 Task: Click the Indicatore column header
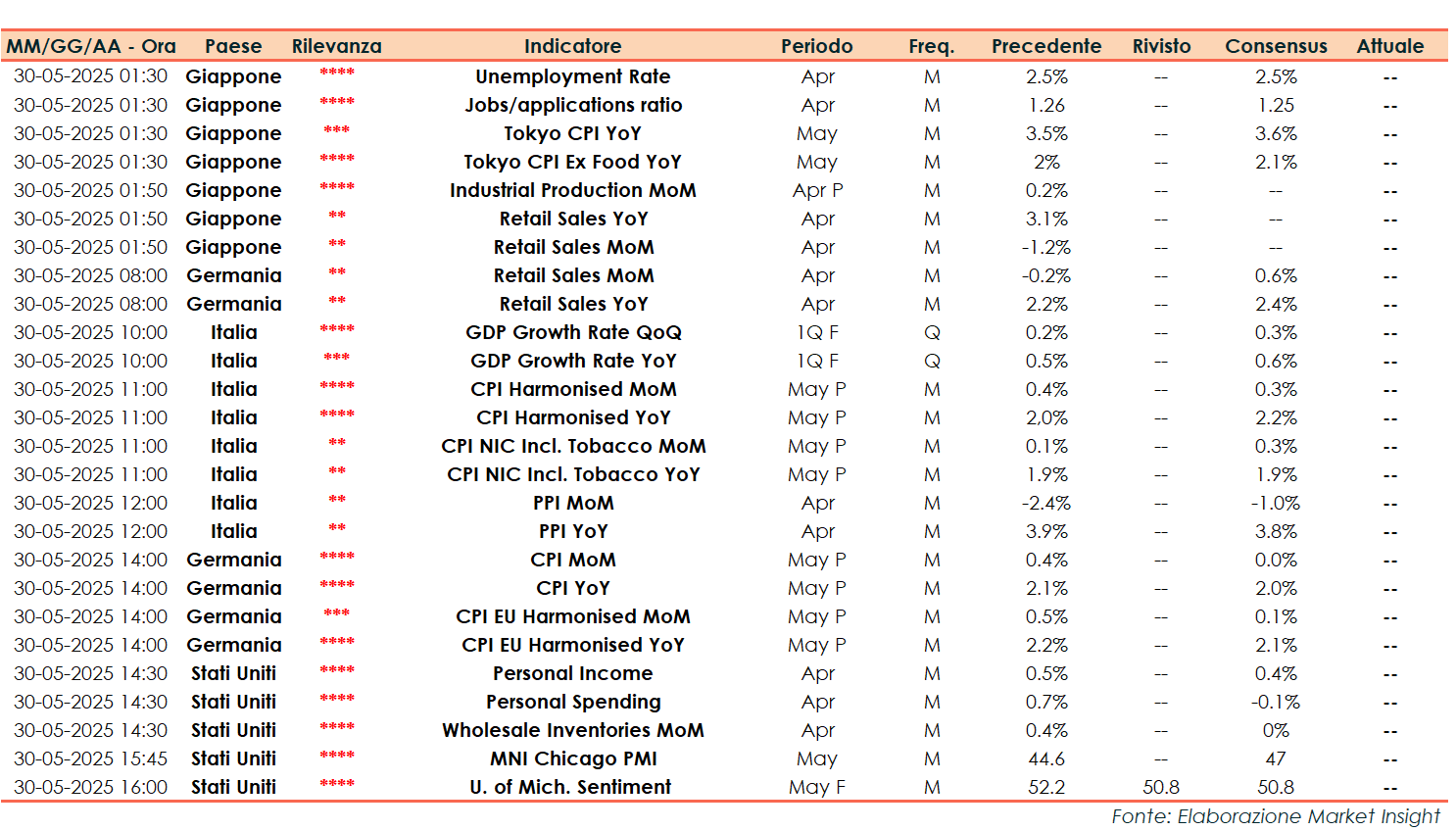[572, 46]
